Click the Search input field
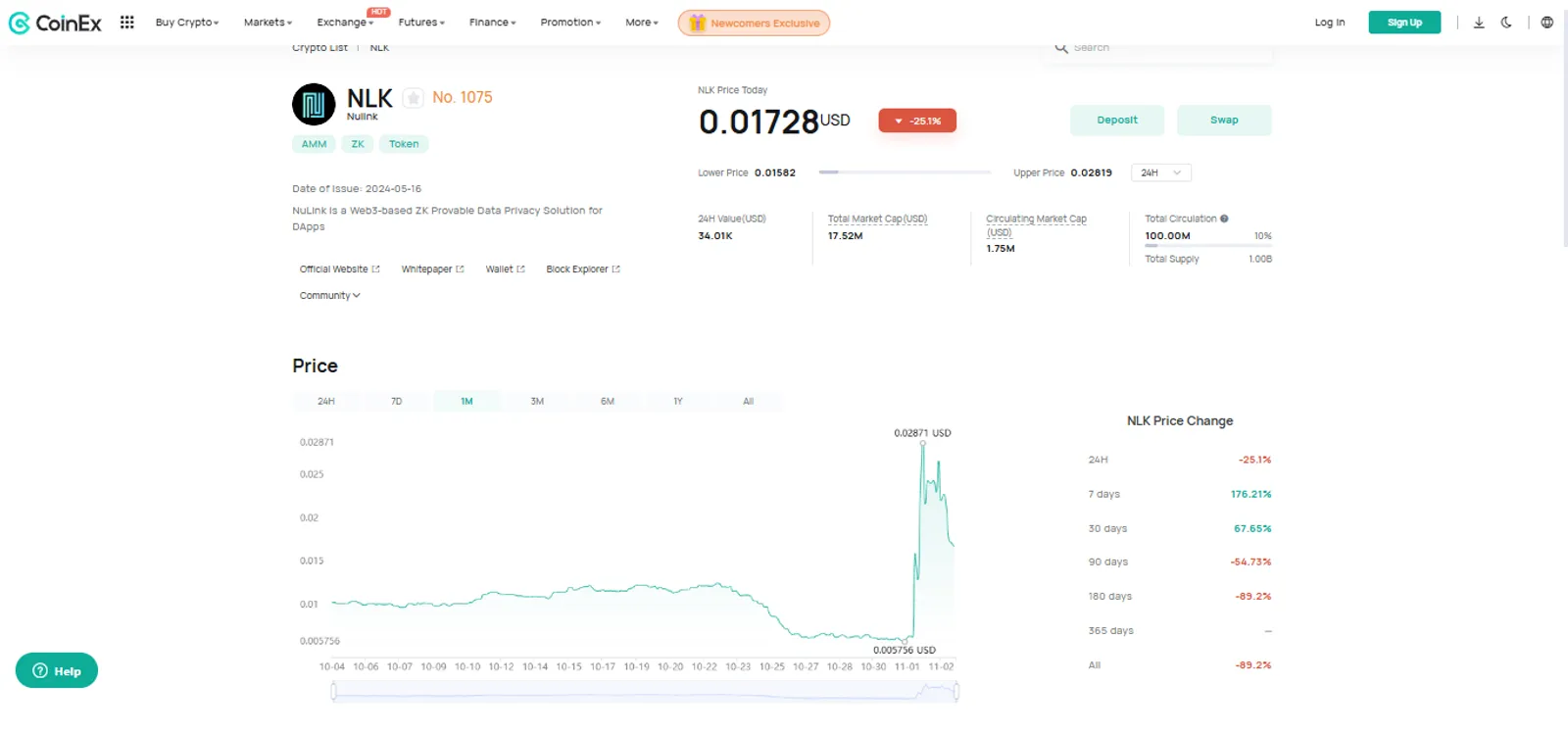The image size is (1568, 733). click(x=1158, y=47)
